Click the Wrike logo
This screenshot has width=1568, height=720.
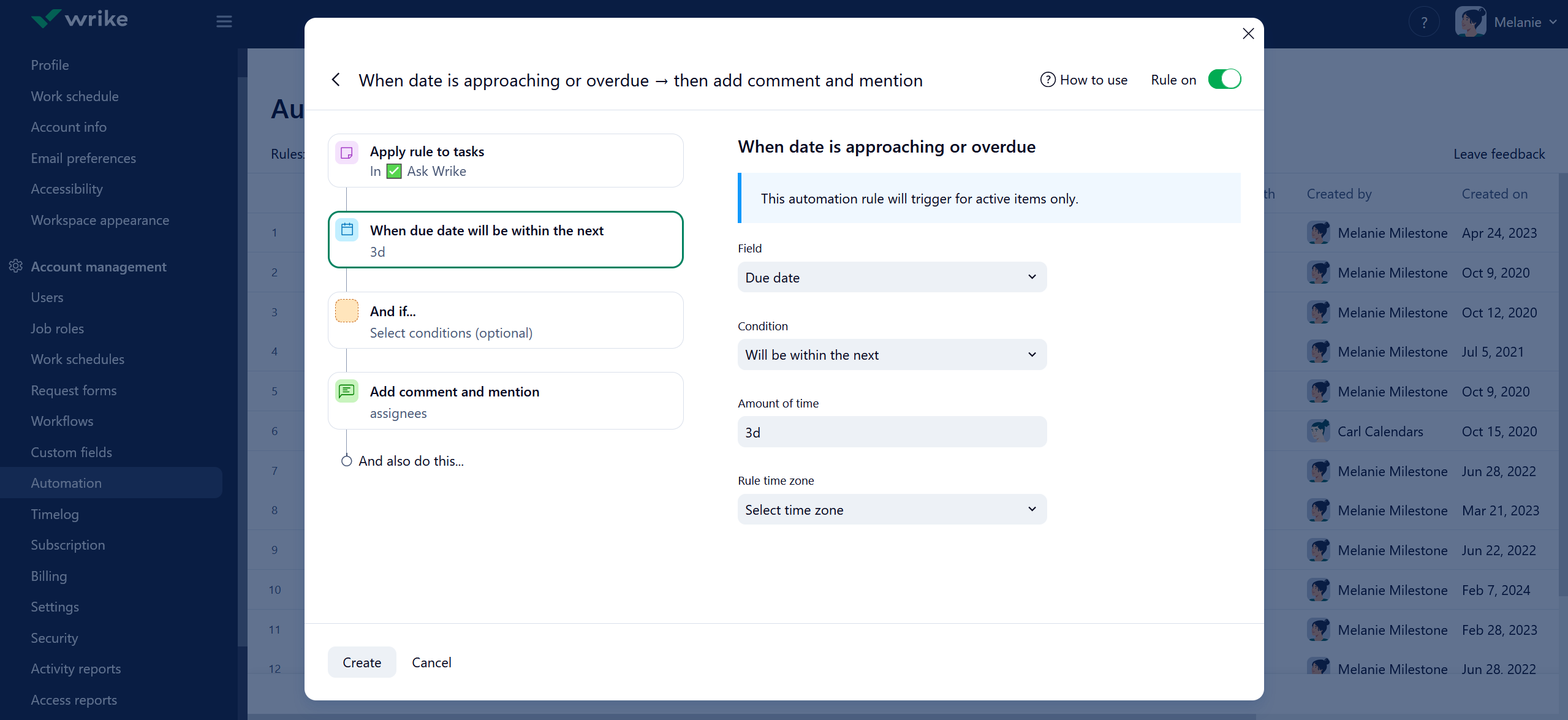tap(80, 19)
